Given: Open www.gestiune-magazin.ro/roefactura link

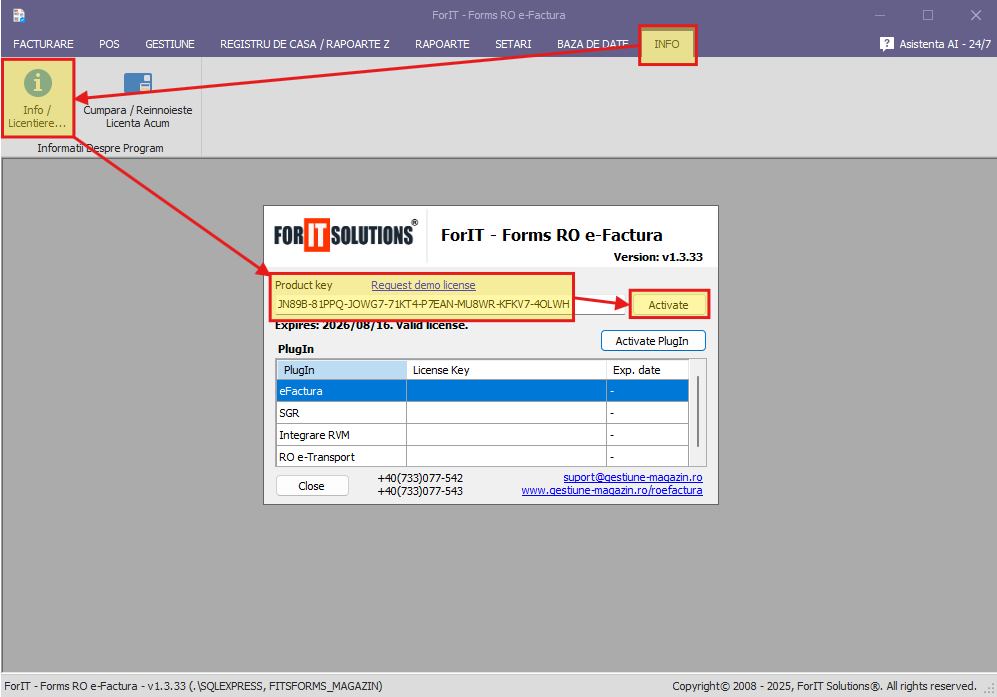Looking at the screenshot, I should click(x=612, y=490).
